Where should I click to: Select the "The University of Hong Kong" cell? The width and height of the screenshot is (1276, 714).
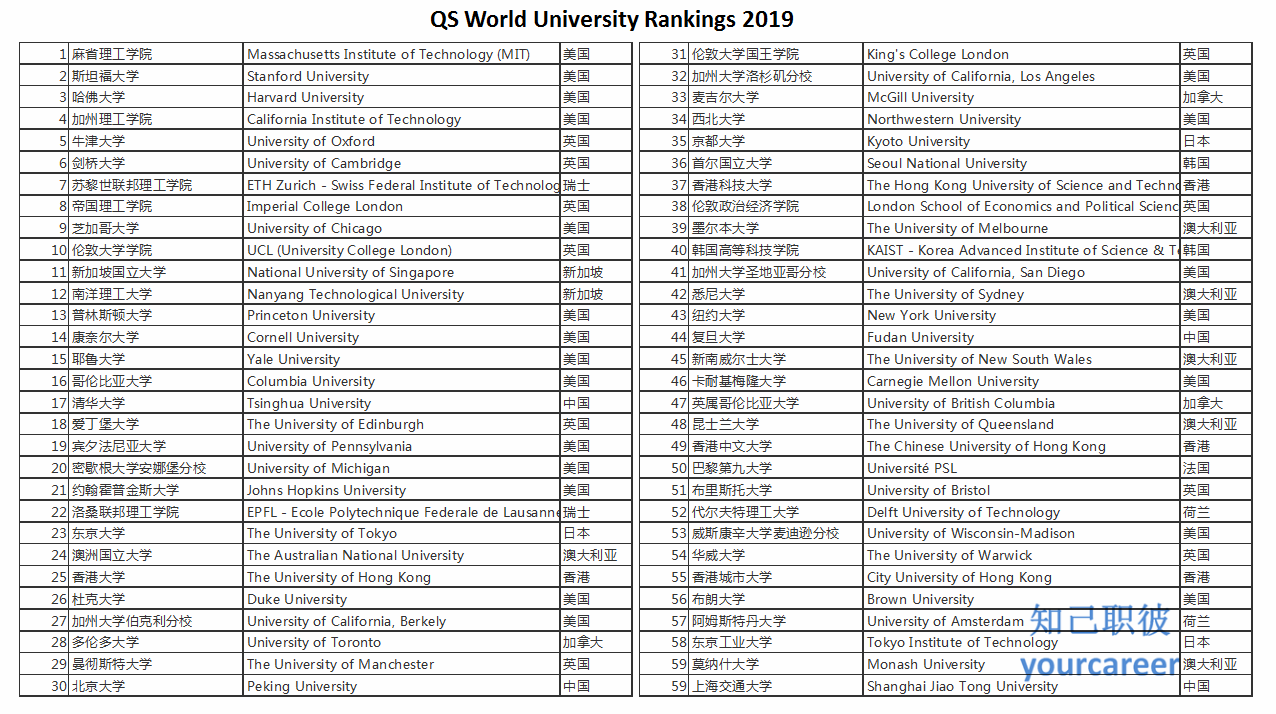[x=402, y=577]
